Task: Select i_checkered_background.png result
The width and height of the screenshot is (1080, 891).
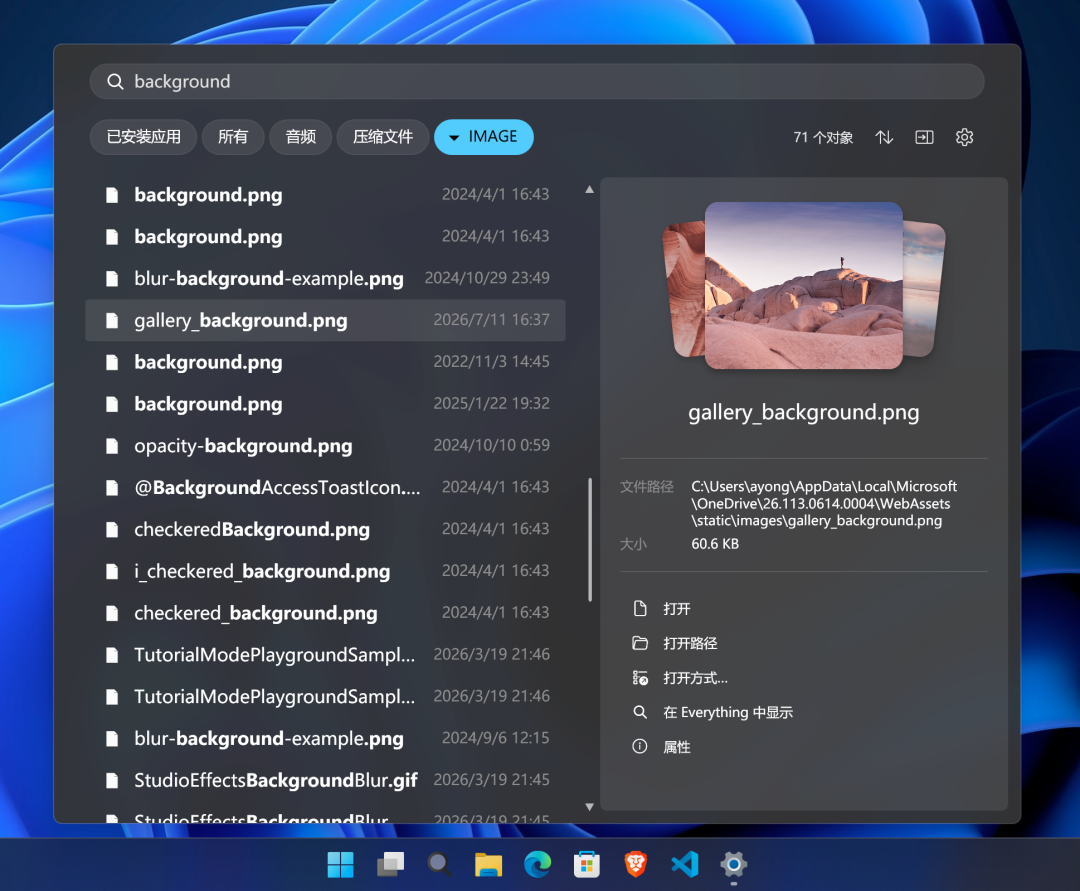Action: click(325, 572)
